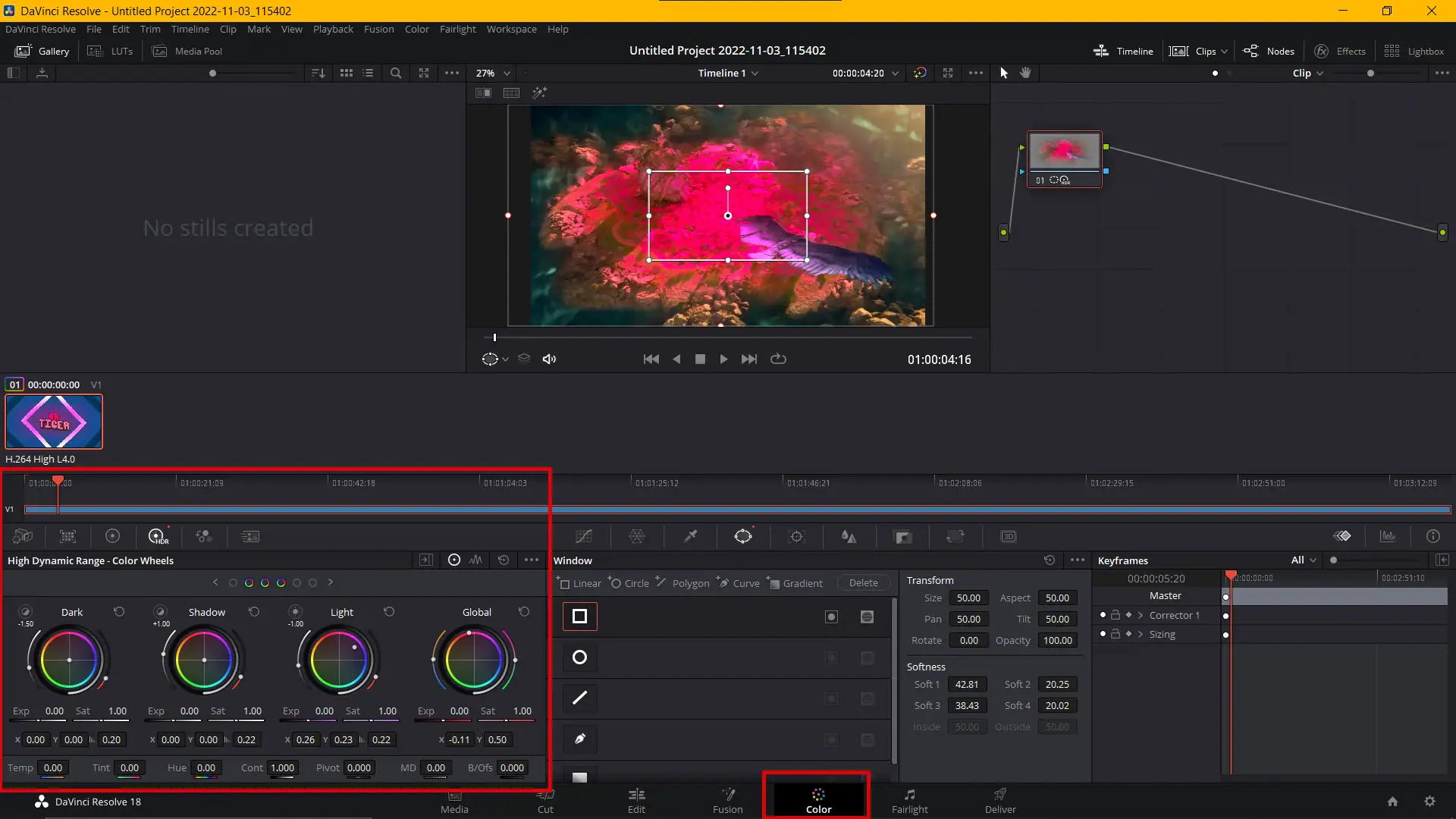Open the Playback menu
The width and height of the screenshot is (1456, 819).
[x=332, y=29]
